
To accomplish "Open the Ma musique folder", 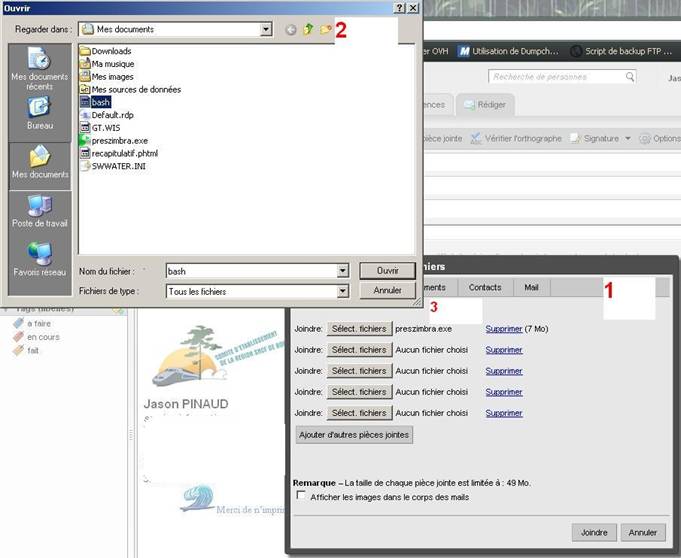I will (x=107, y=64).
